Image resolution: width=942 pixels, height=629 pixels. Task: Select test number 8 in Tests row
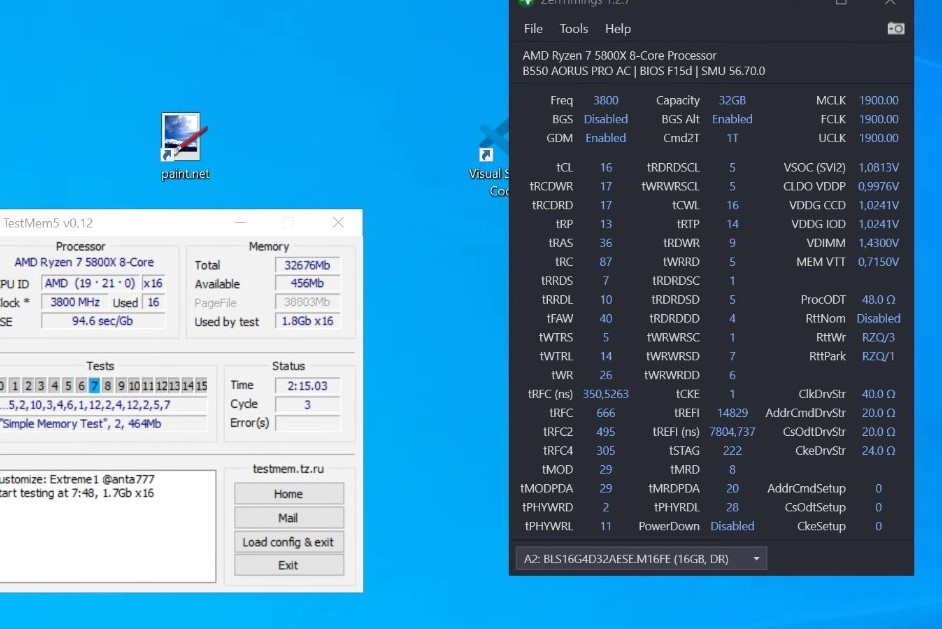click(x=107, y=386)
